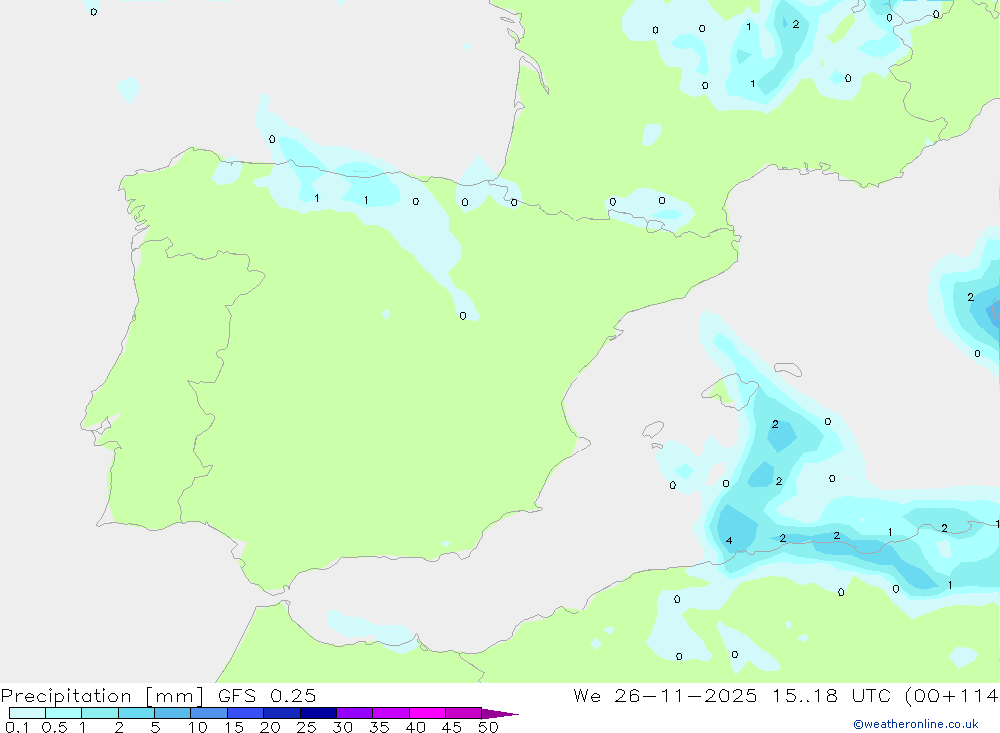The width and height of the screenshot is (1000, 733).
Task: Click the '20' legend tick label
Action: [x=270, y=727]
